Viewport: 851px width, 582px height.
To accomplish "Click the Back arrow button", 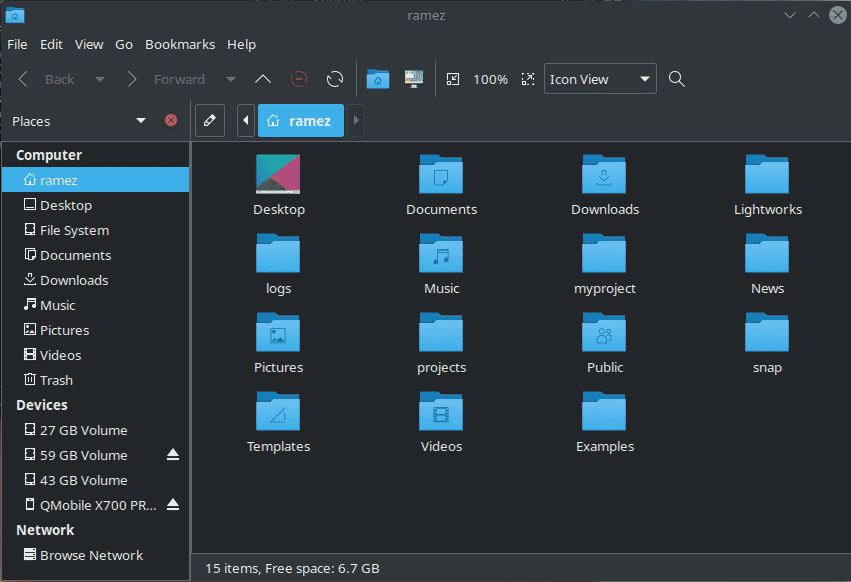I will pos(23,79).
